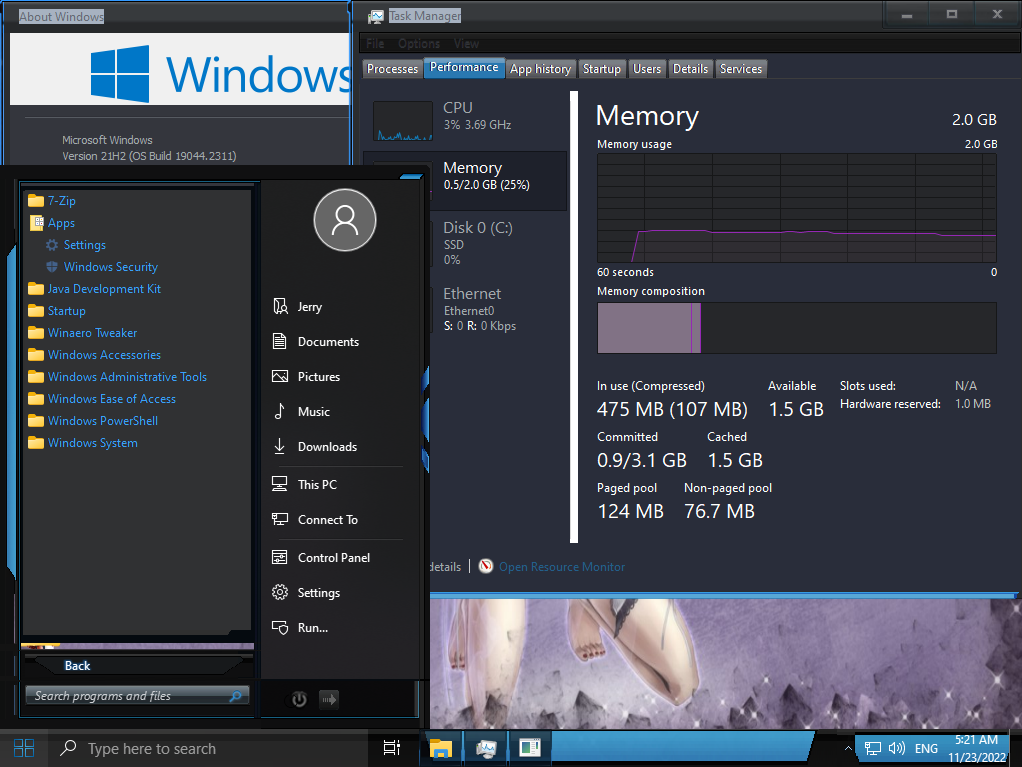1022x767 pixels.
Task: Open Control Panel from start menu
Action: [x=321, y=558]
